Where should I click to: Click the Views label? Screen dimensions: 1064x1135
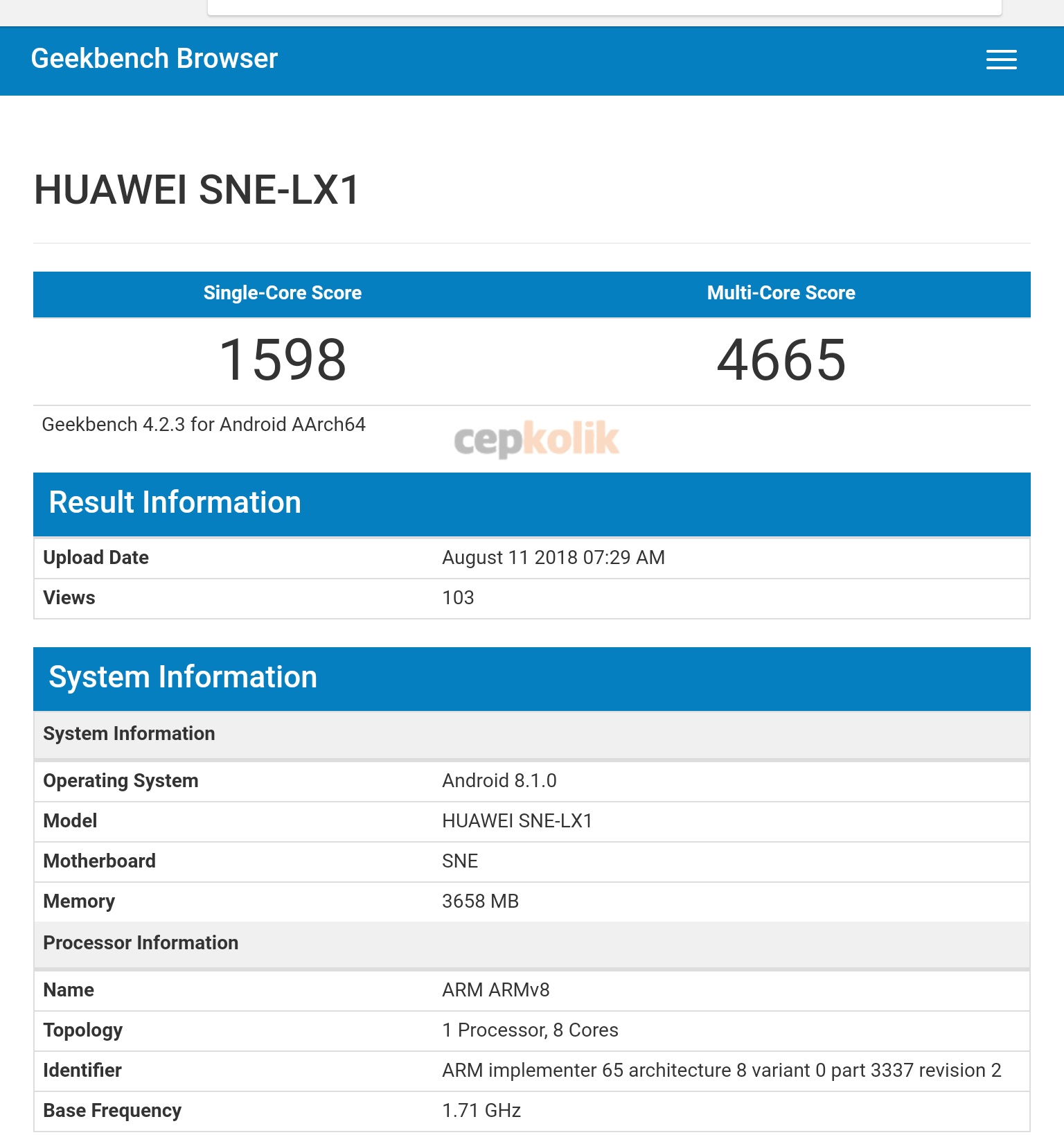tap(69, 598)
